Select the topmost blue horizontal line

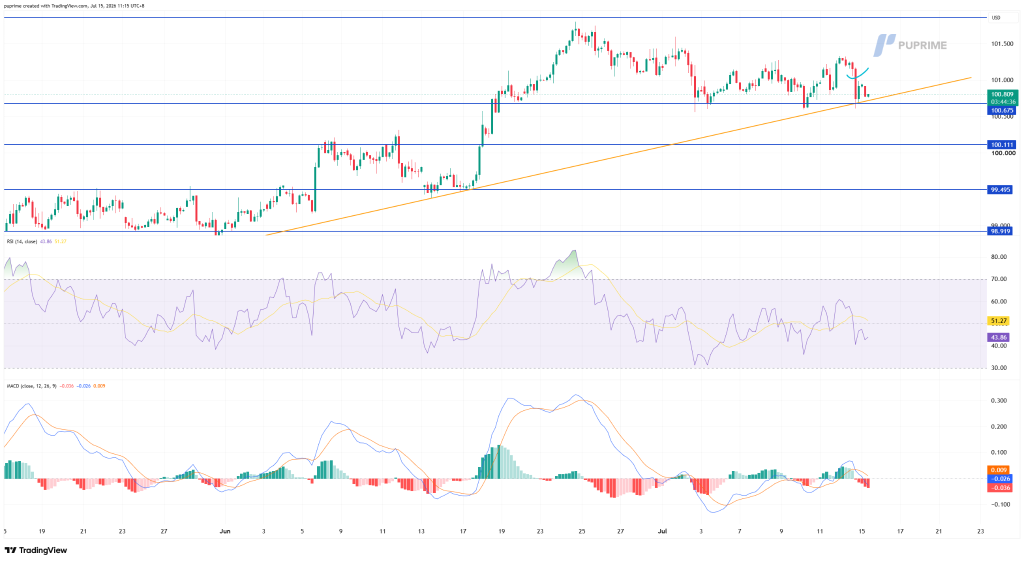495,18
